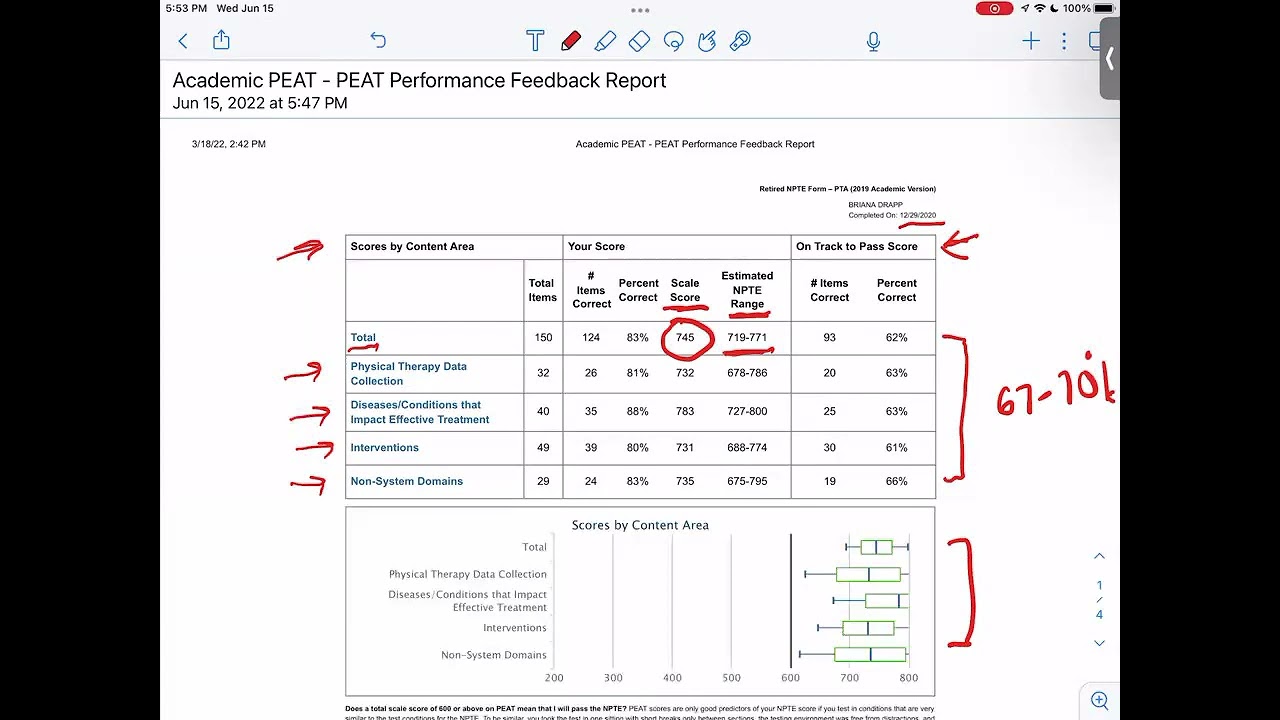Open the Total content area link

click(363, 338)
